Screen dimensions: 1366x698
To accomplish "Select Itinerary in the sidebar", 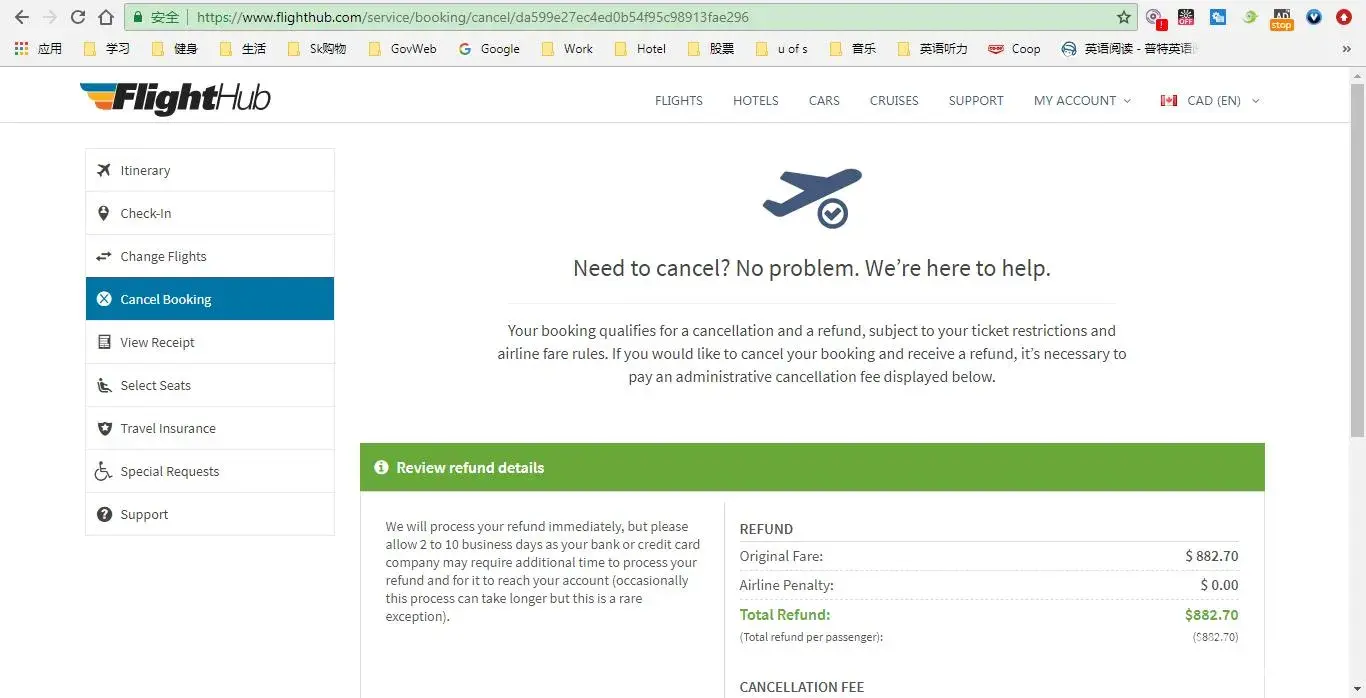I will [210, 170].
